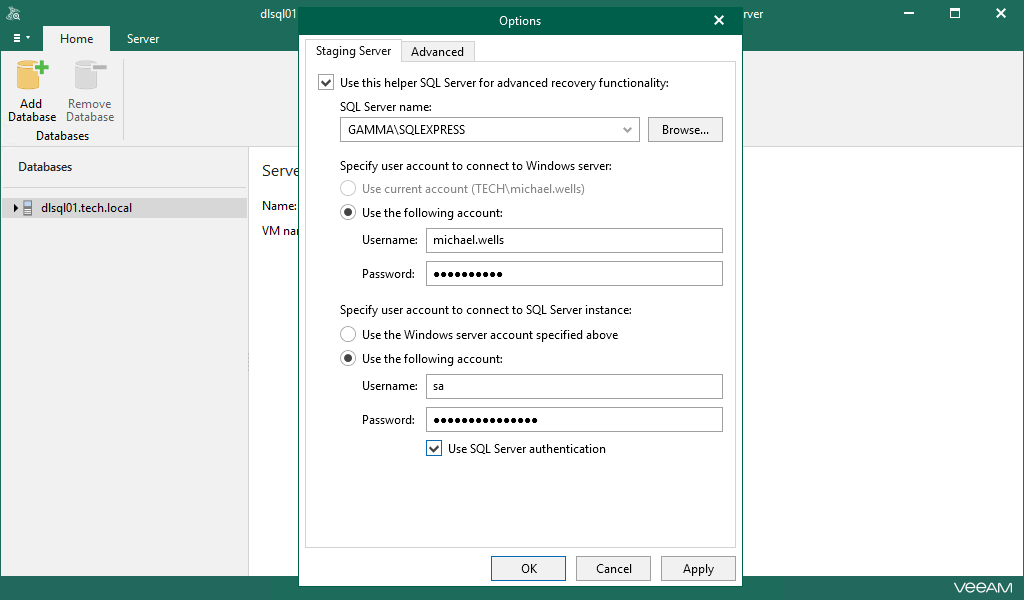Open the hamburger menu next to Home

[x=20, y=38]
